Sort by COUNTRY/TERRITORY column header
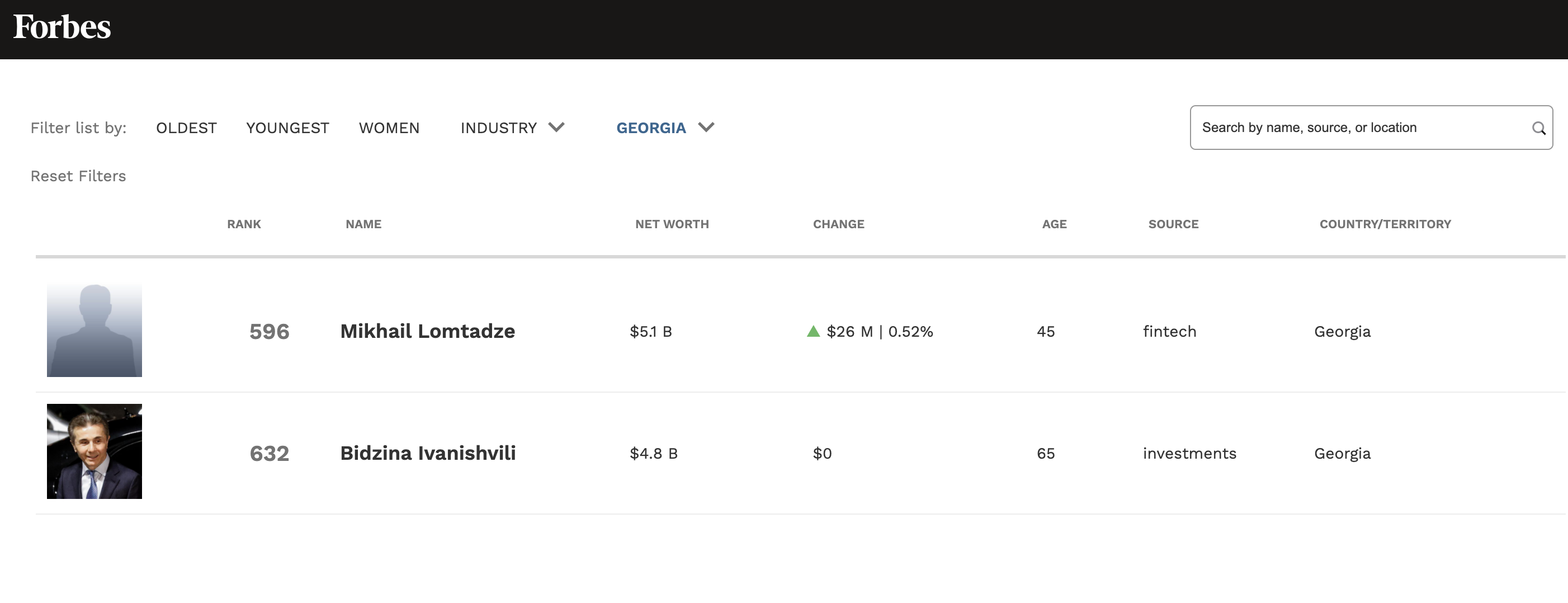Screen dimensions: 1568x603 [1385, 224]
